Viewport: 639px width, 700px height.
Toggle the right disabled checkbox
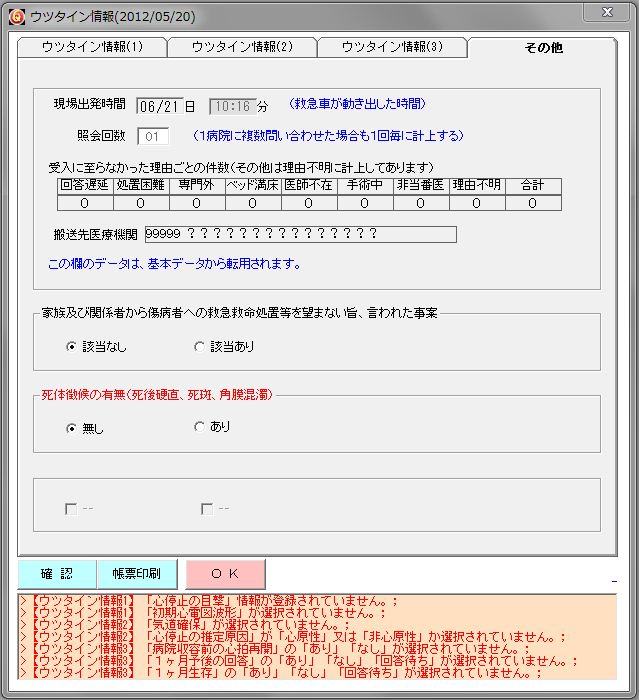point(207,509)
